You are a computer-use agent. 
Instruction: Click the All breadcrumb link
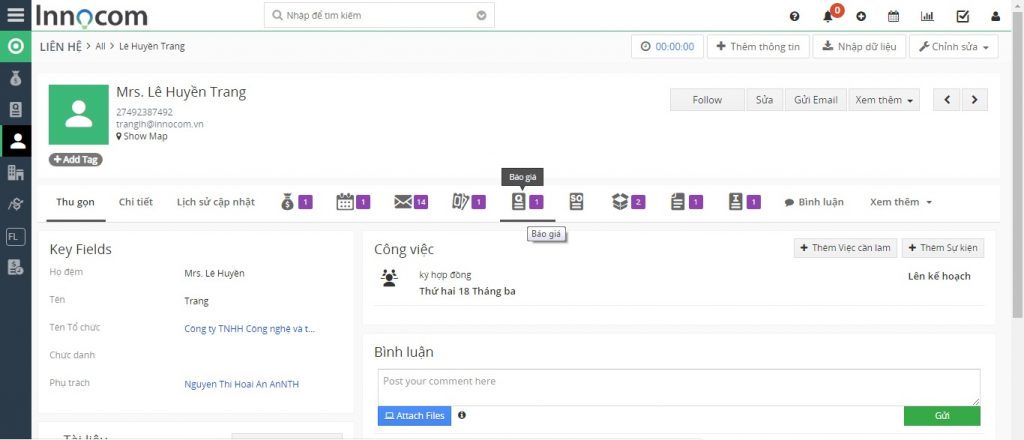[x=100, y=46]
